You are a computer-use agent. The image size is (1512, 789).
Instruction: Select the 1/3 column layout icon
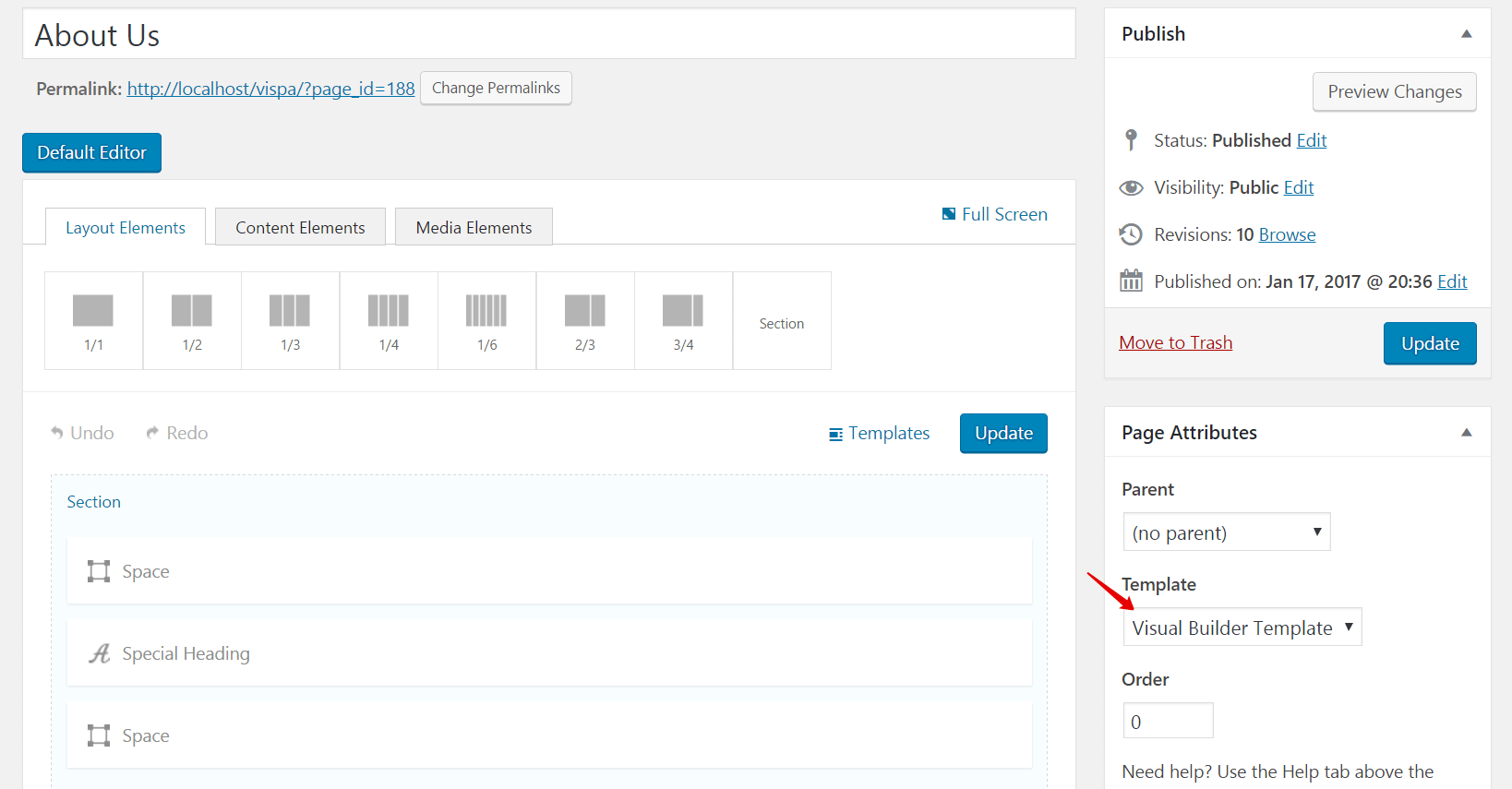tap(290, 320)
